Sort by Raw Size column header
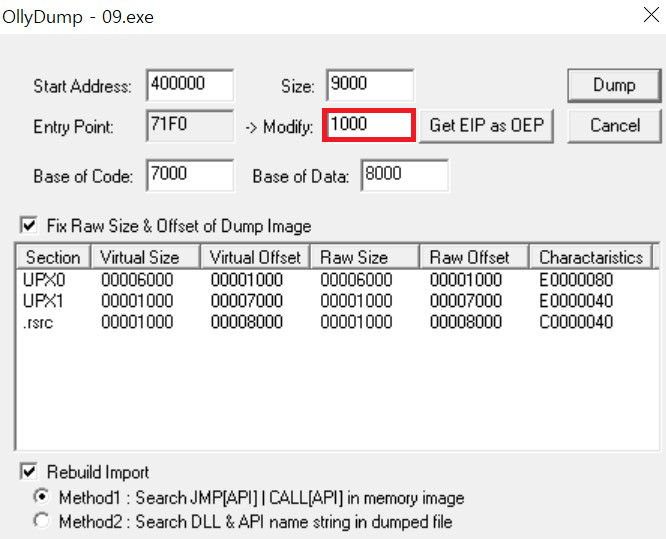 (x=365, y=257)
